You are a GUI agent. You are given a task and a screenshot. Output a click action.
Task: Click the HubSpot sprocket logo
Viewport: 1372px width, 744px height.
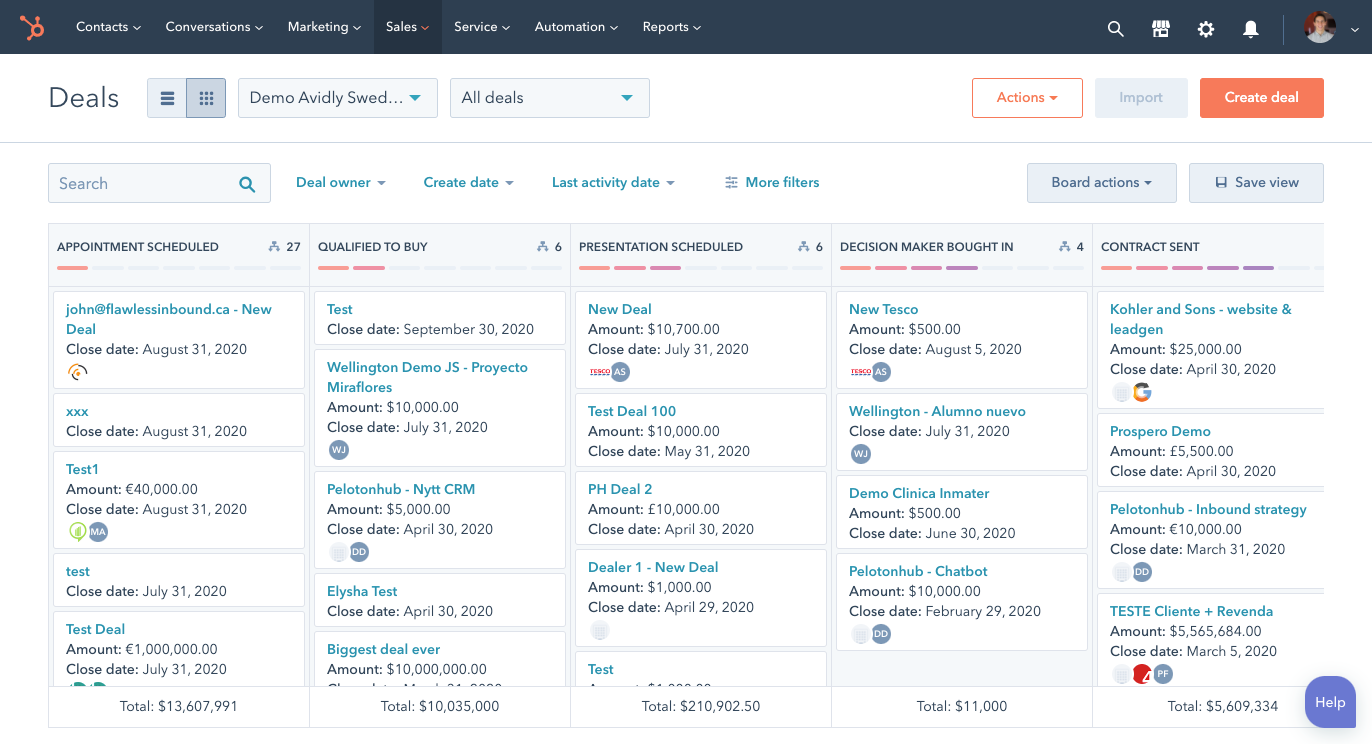(33, 27)
